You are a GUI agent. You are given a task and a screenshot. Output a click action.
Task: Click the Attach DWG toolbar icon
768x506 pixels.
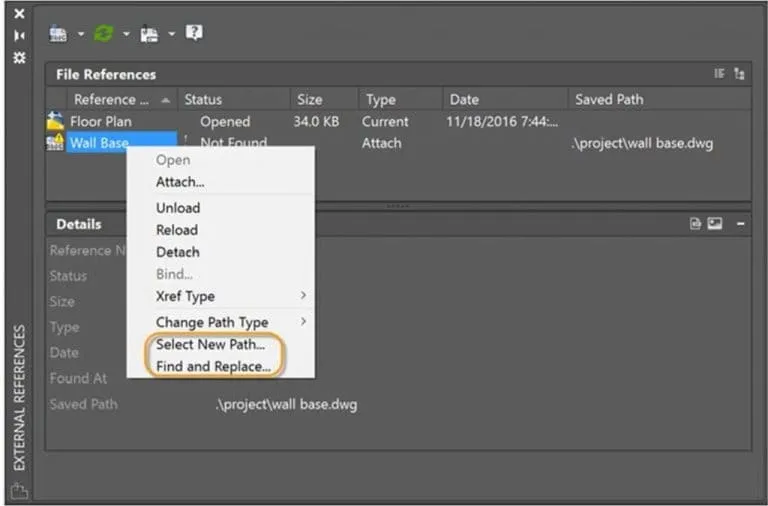click(x=58, y=33)
